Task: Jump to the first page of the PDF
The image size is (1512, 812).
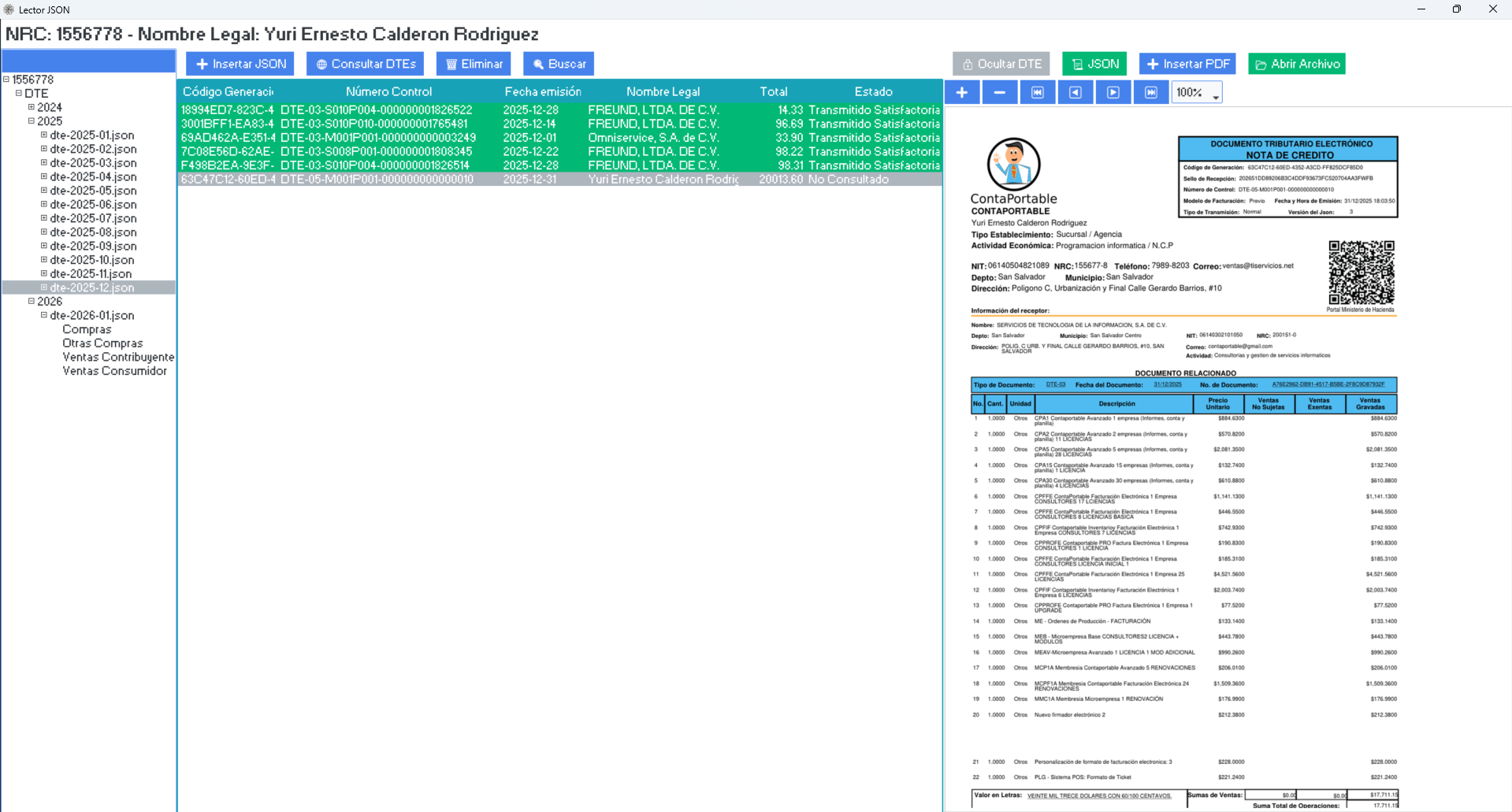Action: [1037, 92]
